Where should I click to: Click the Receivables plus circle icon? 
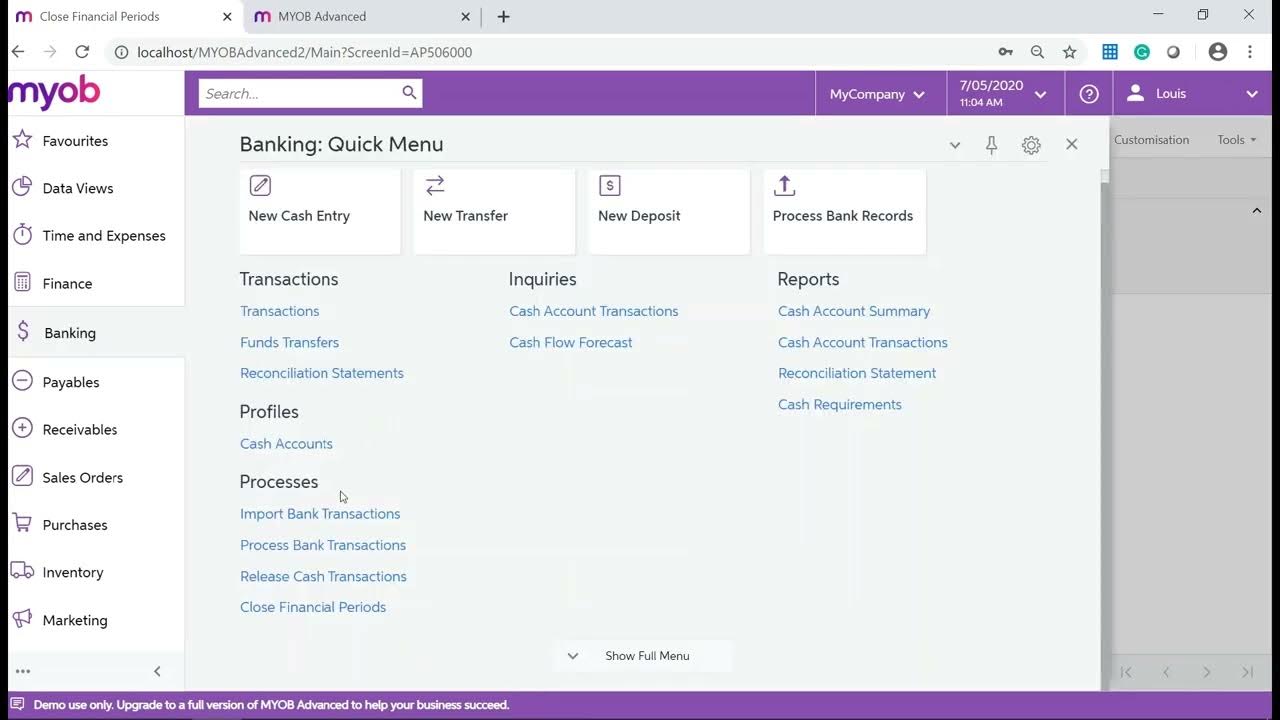(22, 429)
